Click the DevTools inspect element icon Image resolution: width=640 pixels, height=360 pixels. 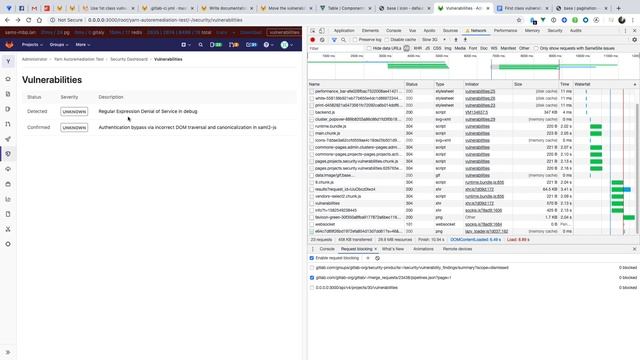point(313,31)
